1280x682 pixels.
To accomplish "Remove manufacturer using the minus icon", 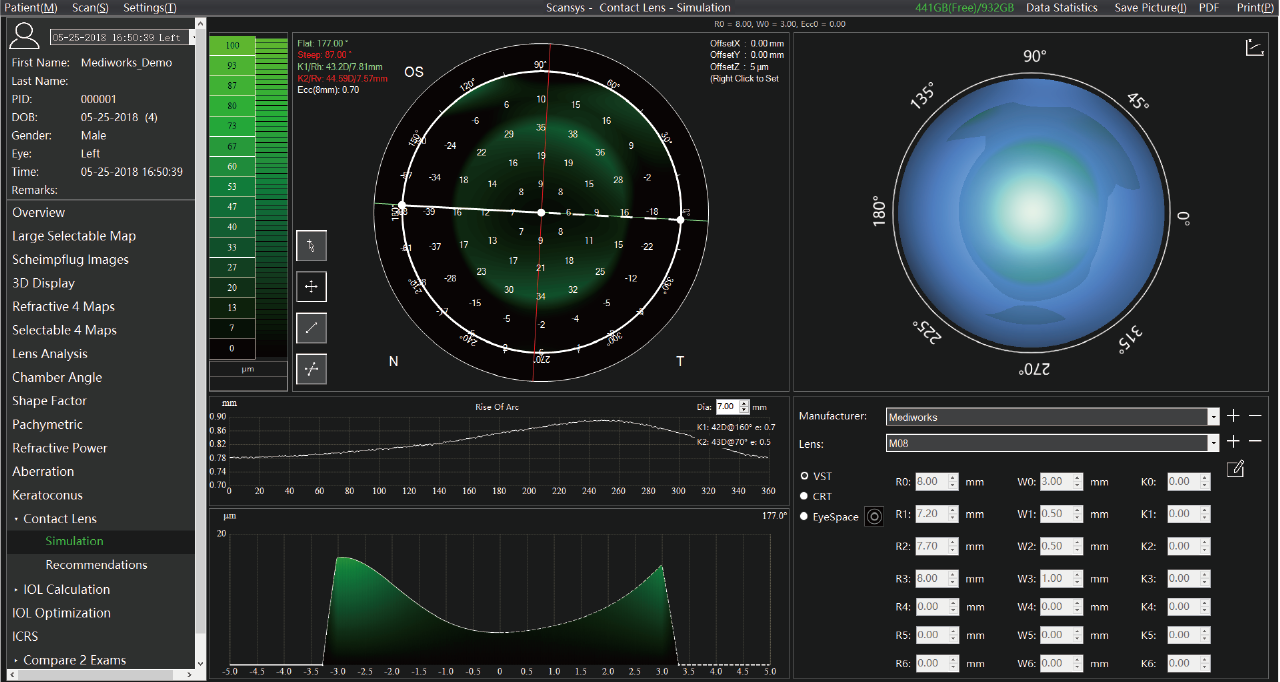I will pos(1255,416).
